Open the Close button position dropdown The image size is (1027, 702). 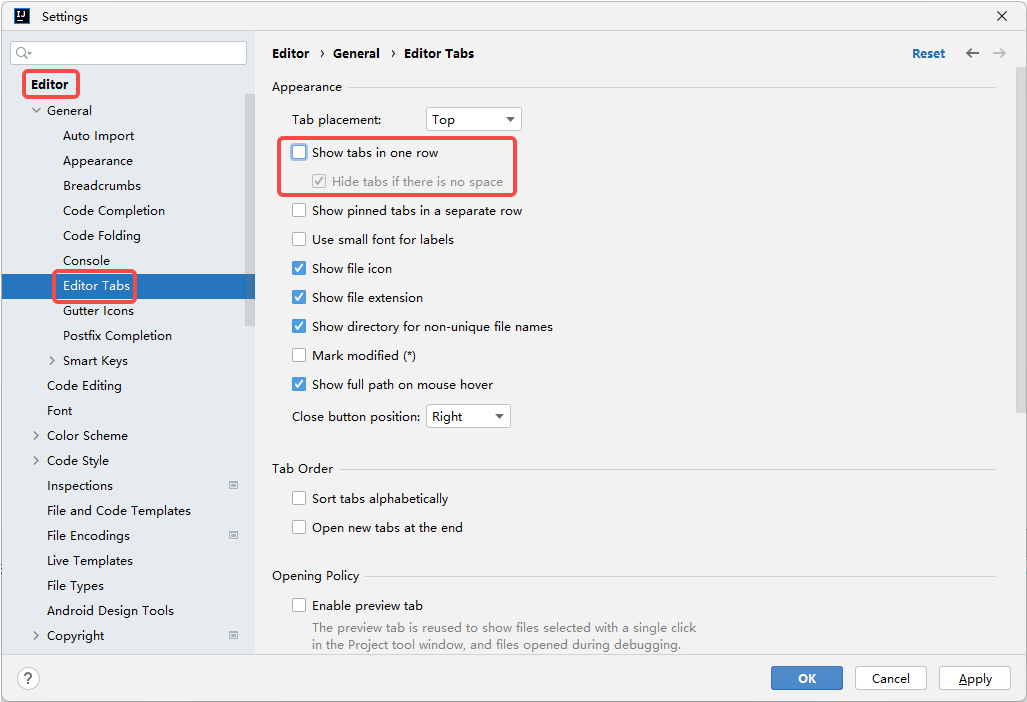click(x=468, y=416)
